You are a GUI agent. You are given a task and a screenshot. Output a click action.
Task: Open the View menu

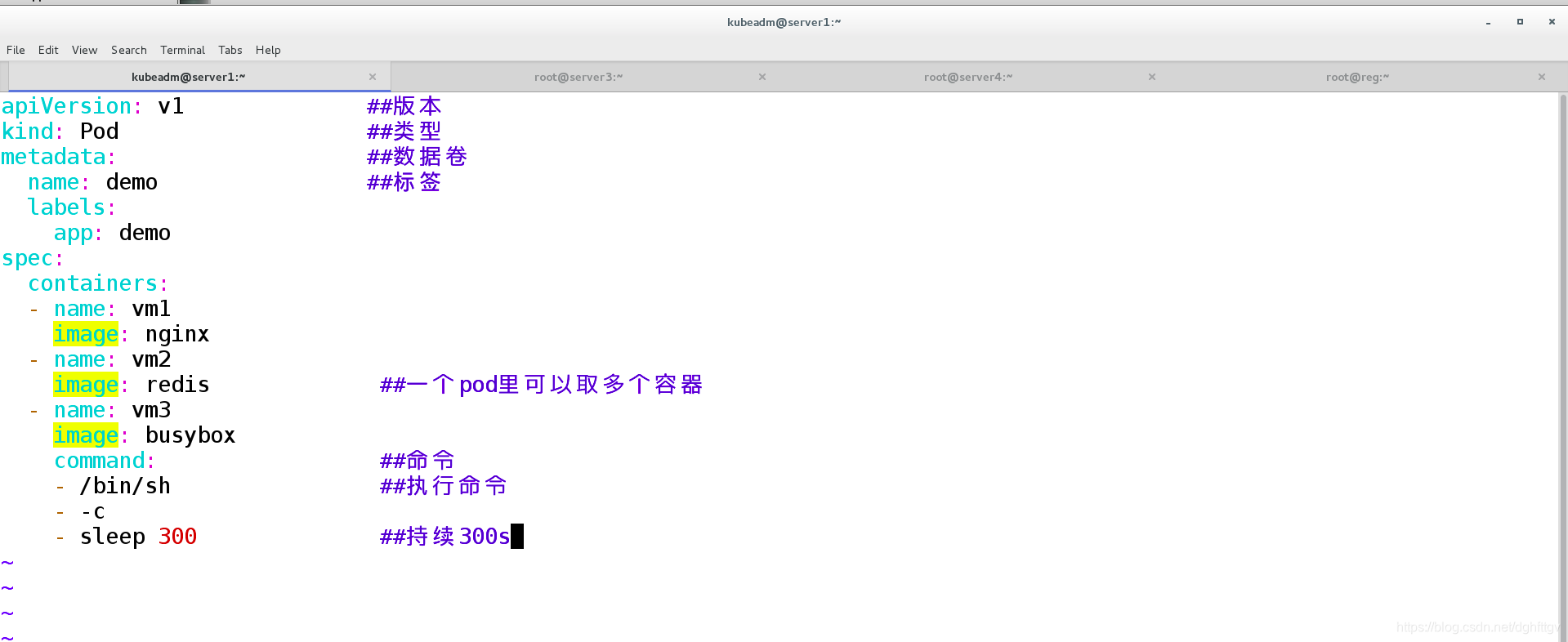point(84,50)
